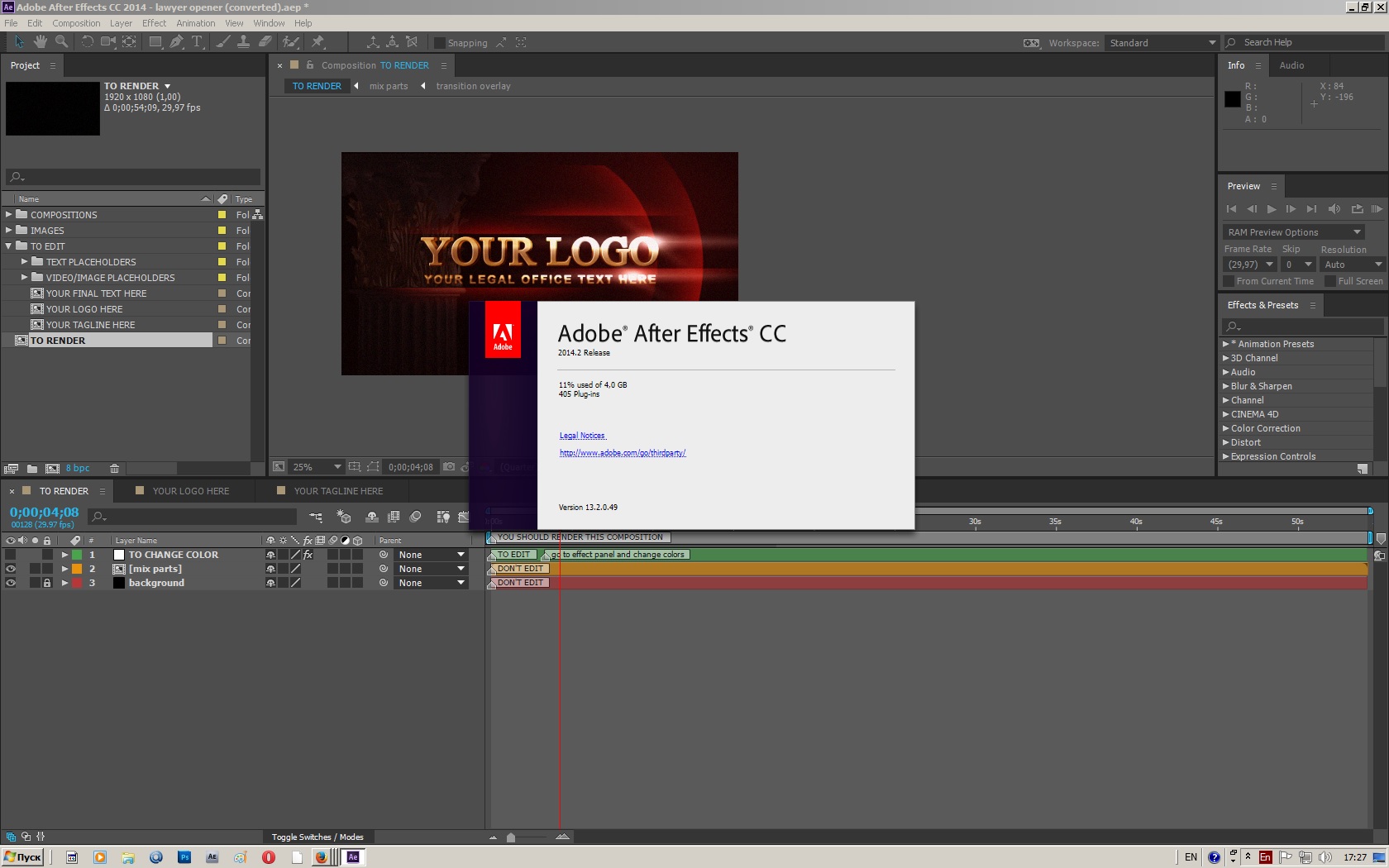This screenshot has width=1389, height=868.
Task: Open Parent dropdown for TO CHANGE COLOR
Action: [x=432, y=555]
